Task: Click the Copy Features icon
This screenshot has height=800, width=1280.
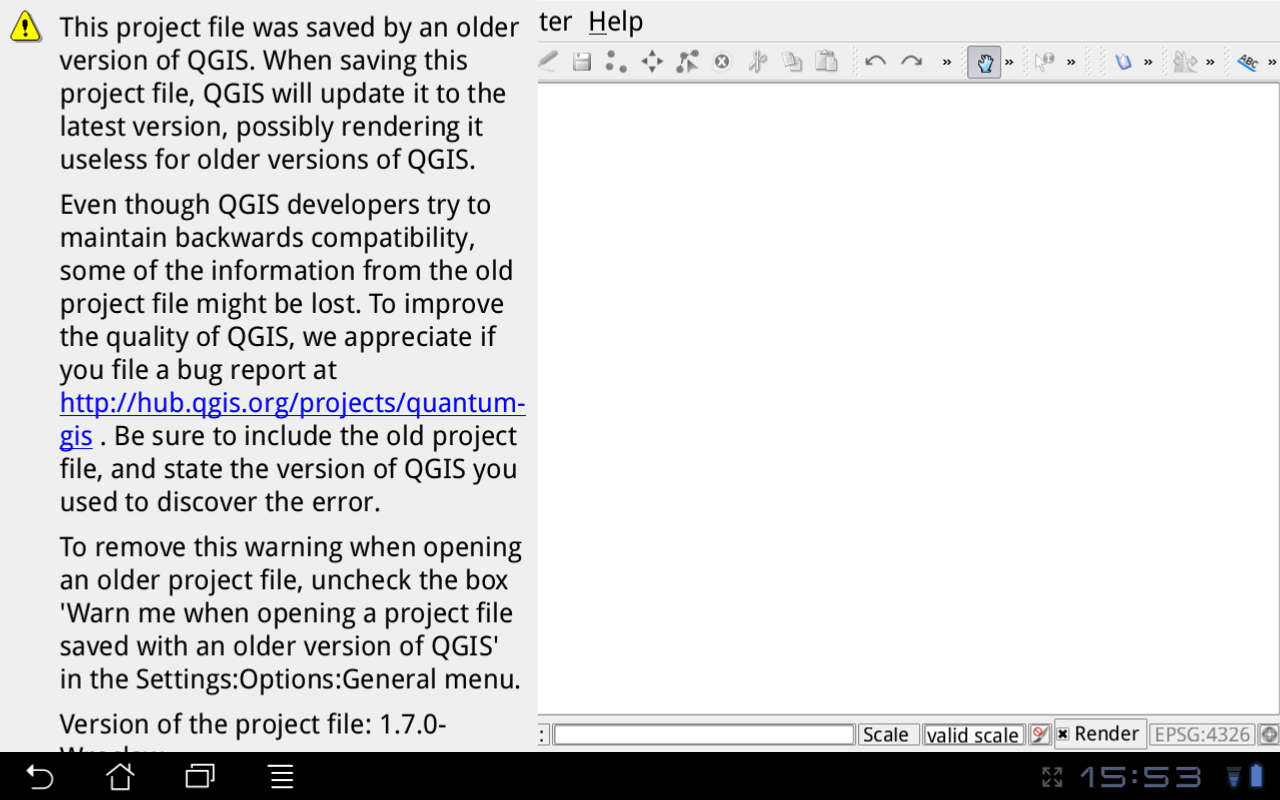Action: [792, 62]
